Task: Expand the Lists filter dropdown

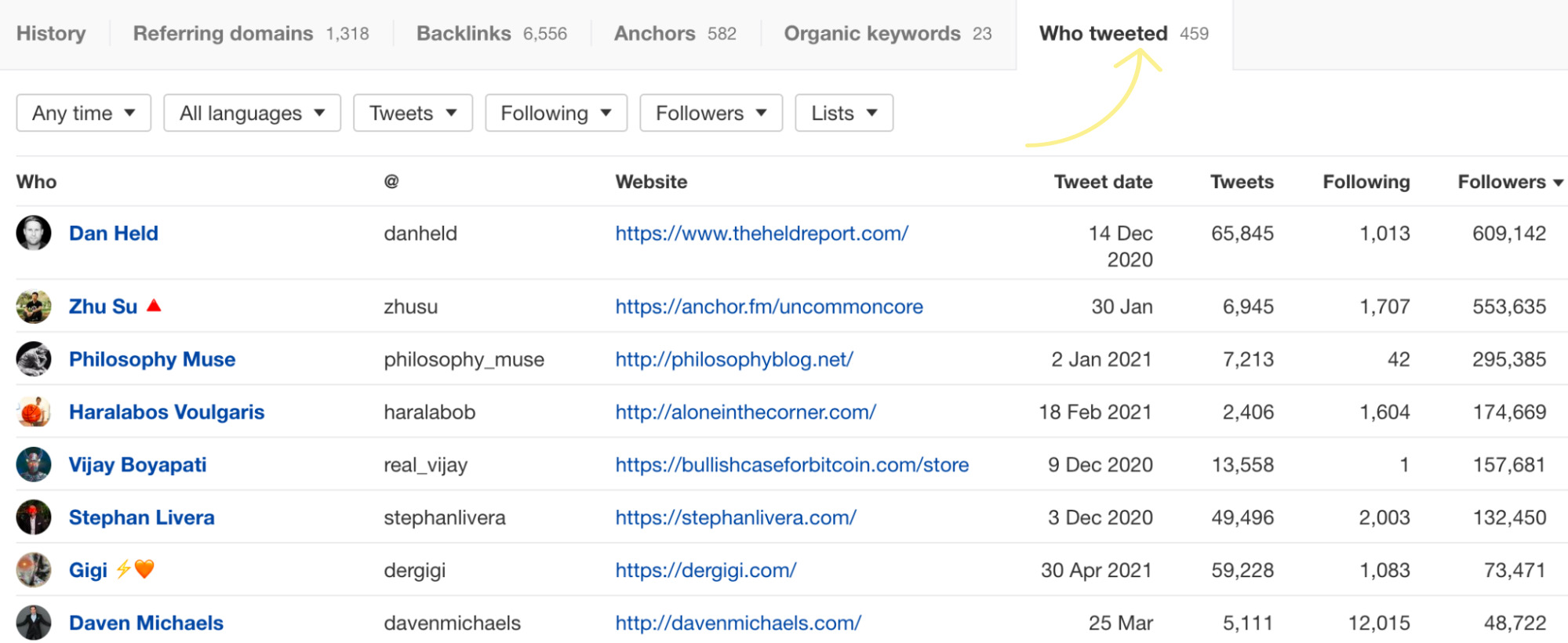Action: click(843, 112)
